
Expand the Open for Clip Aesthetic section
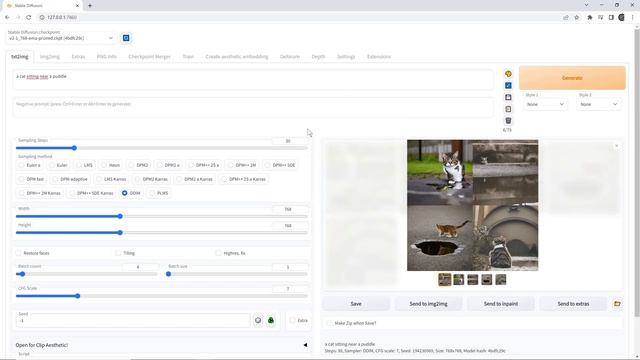161,345
